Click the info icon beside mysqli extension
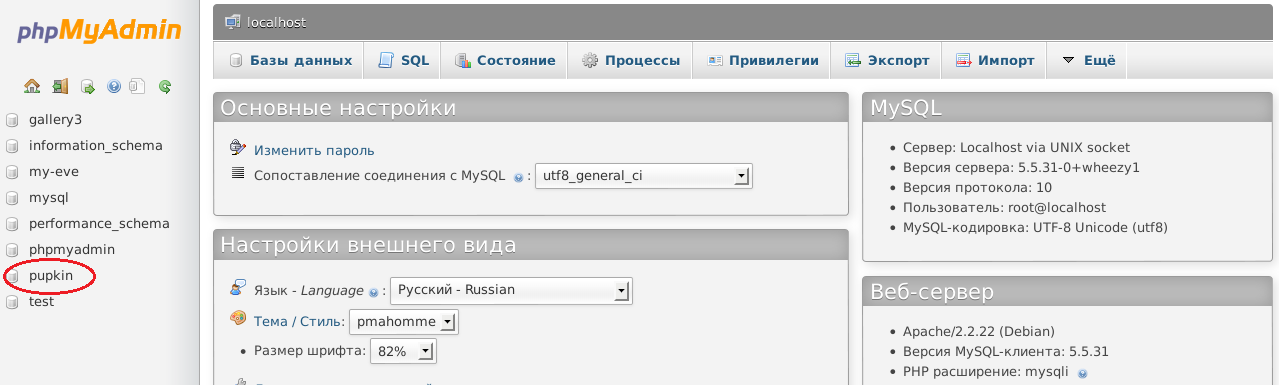The height and width of the screenshot is (385, 1279). tap(1082, 373)
